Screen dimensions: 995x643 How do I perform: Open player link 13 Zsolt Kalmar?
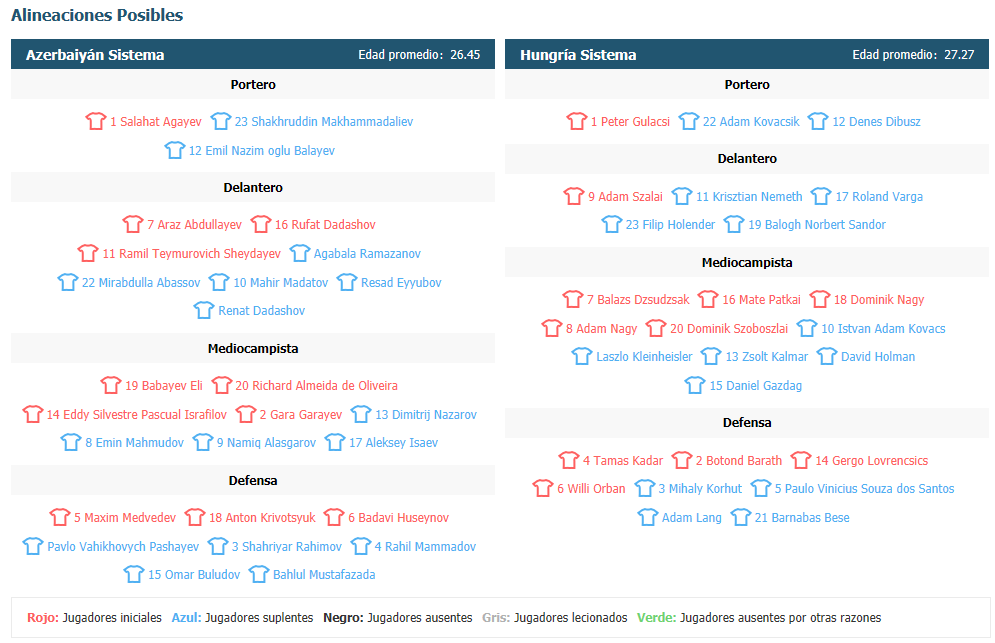pos(767,356)
